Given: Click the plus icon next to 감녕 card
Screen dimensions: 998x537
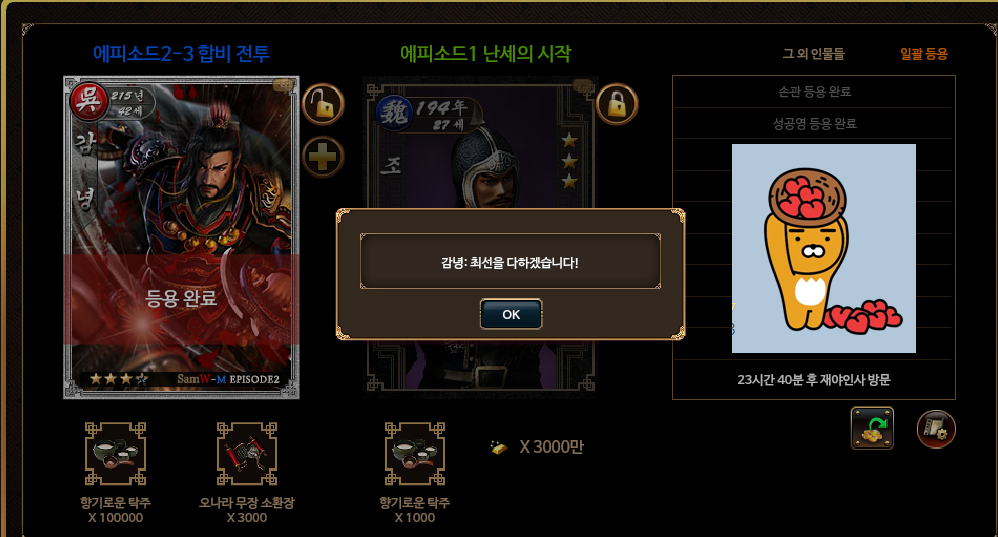Looking at the screenshot, I should (x=323, y=157).
